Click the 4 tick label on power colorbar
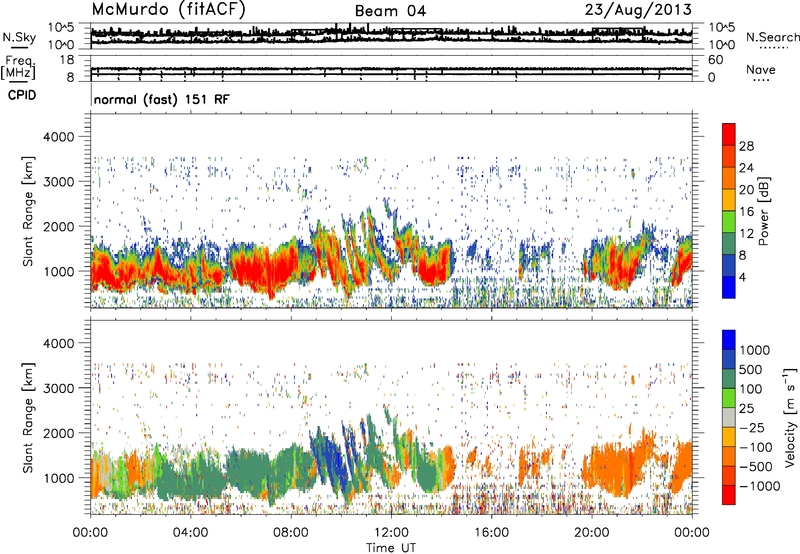Image resolution: width=800 pixels, height=554 pixels. 743,277
